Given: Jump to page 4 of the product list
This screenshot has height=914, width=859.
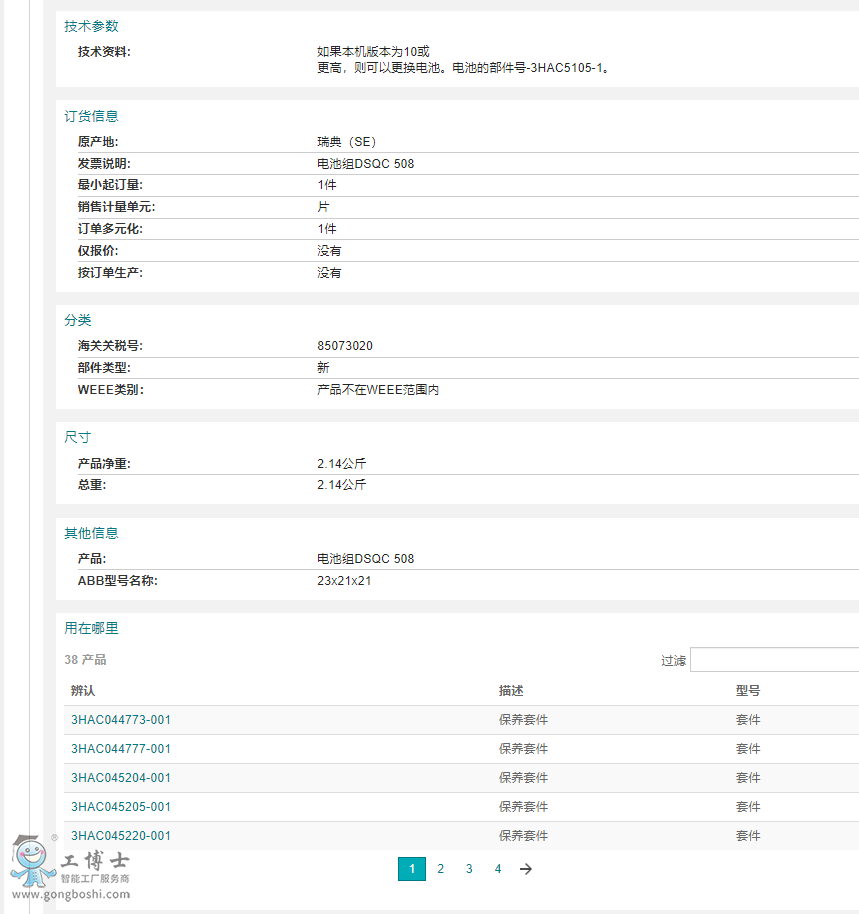Looking at the screenshot, I should tap(498, 869).
